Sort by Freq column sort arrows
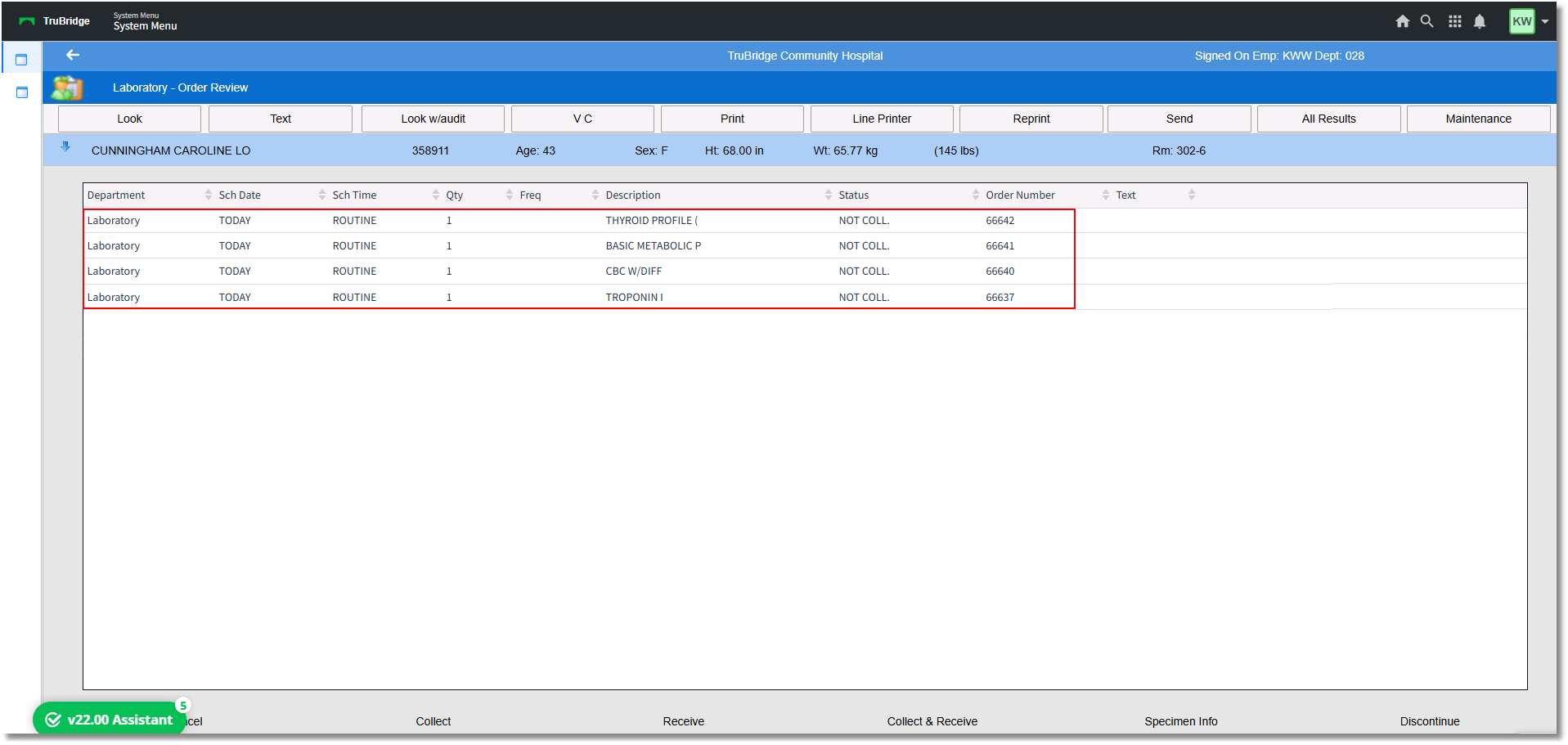1568x745 pixels. coord(595,195)
